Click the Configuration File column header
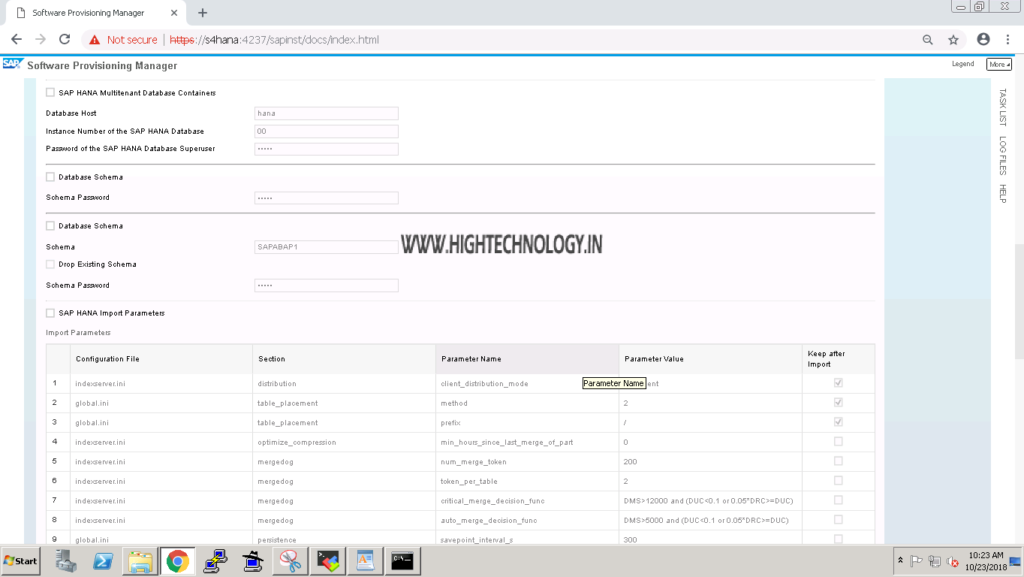 pyautogui.click(x=161, y=359)
